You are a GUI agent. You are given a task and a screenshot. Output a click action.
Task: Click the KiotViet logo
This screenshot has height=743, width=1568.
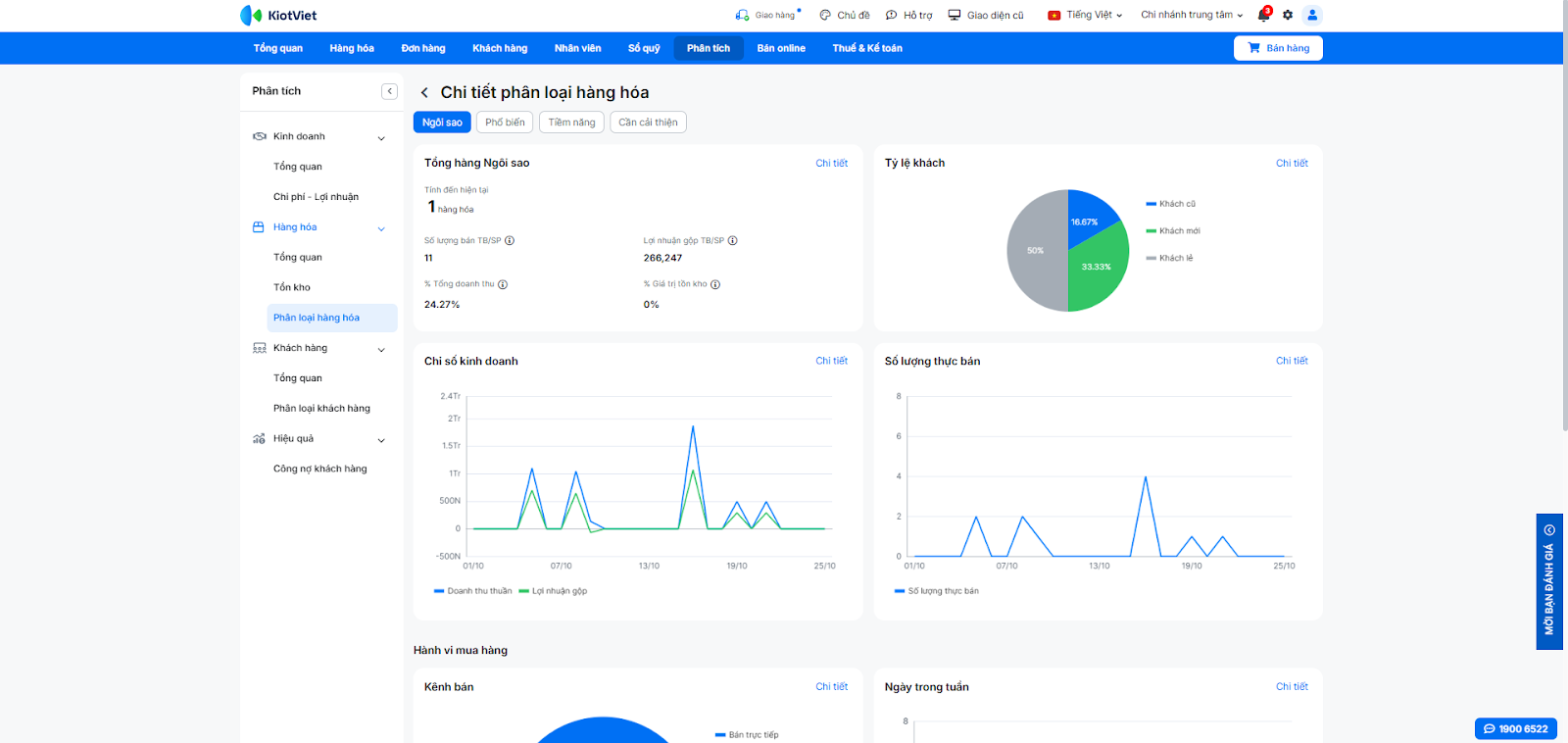pyautogui.click(x=278, y=16)
